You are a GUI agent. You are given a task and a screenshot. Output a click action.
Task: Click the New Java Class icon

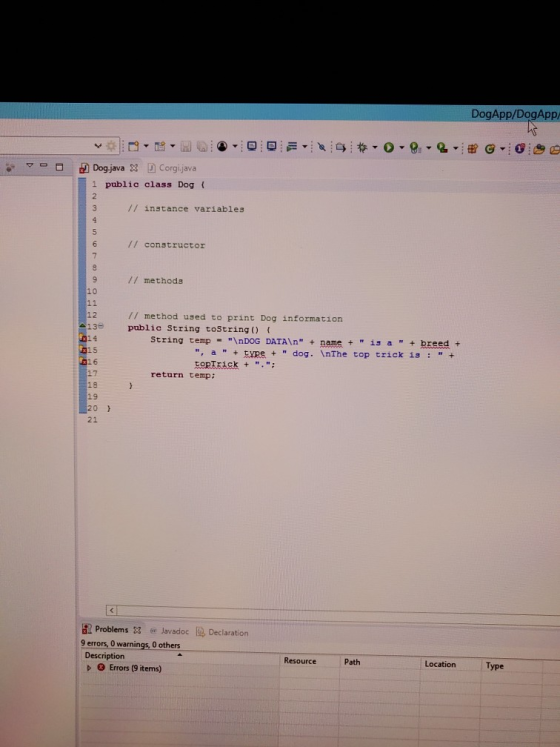tap(489, 149)
